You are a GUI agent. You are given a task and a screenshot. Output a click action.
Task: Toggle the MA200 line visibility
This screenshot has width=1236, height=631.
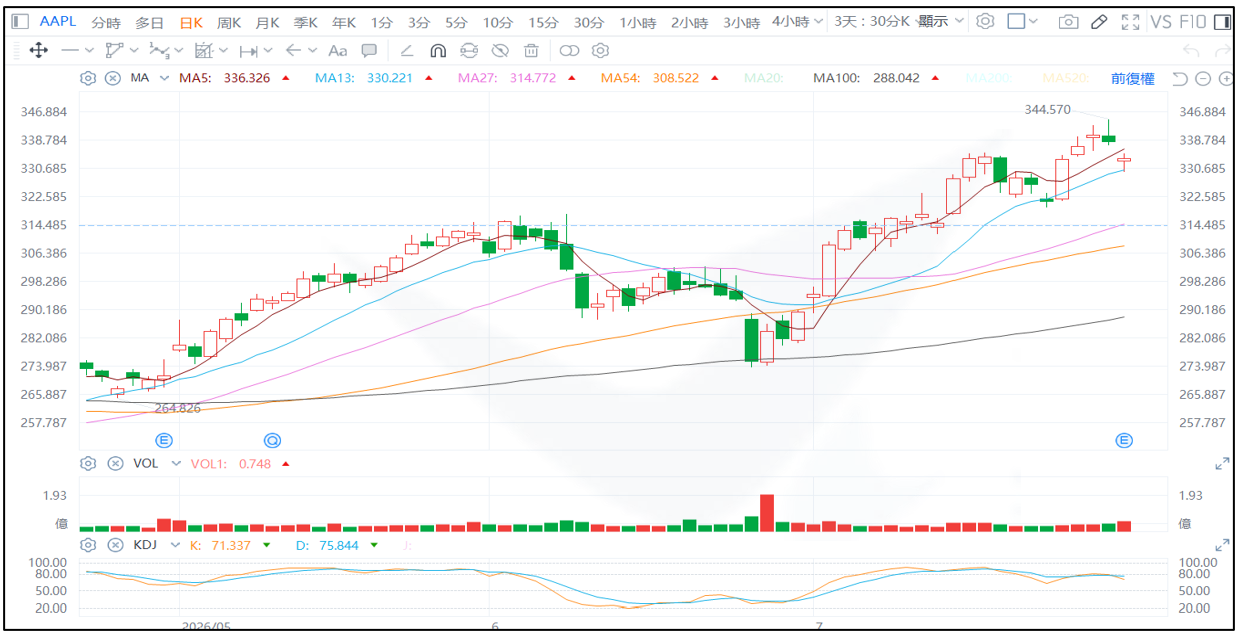(x=990, y=78)
